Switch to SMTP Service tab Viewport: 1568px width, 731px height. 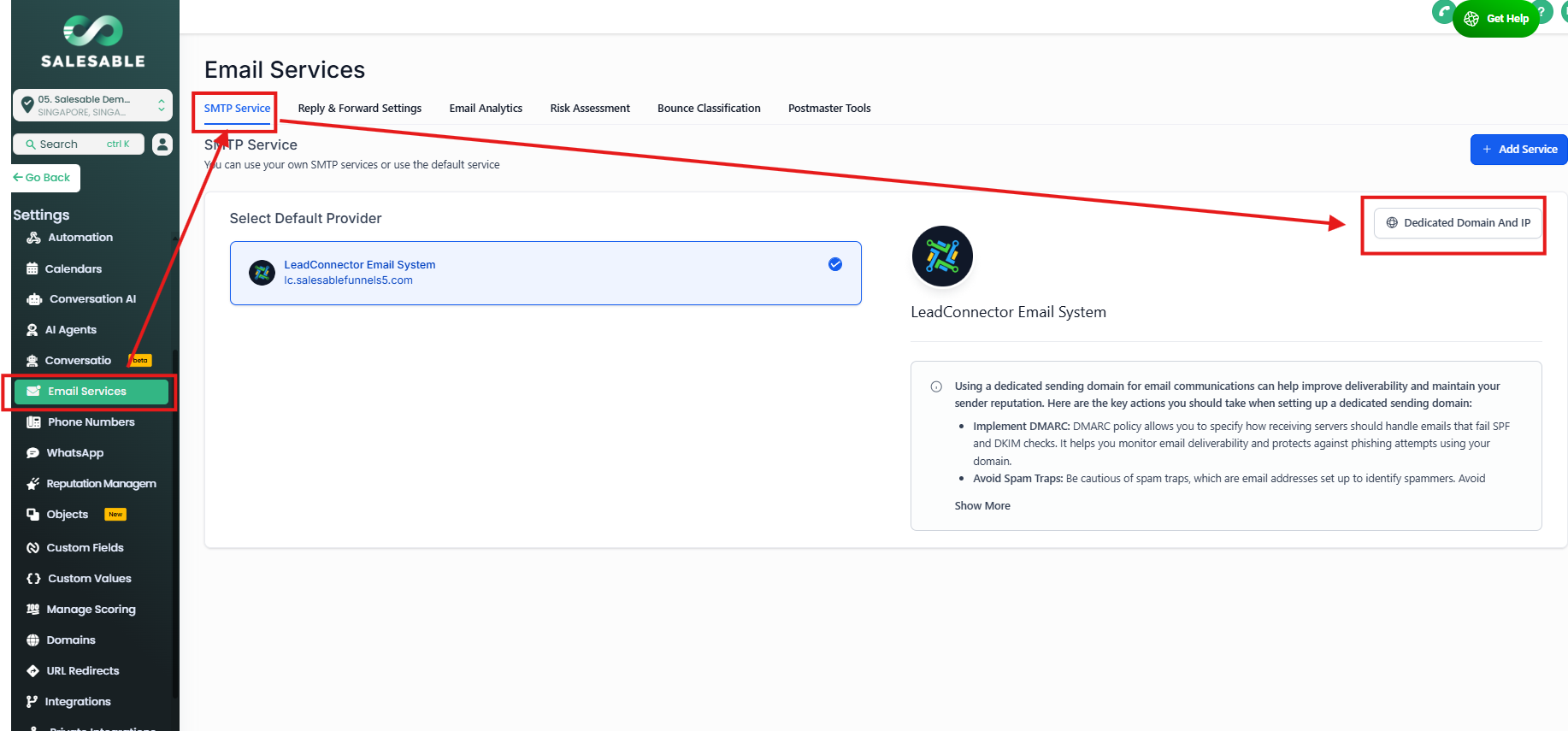tap(237, 109)
